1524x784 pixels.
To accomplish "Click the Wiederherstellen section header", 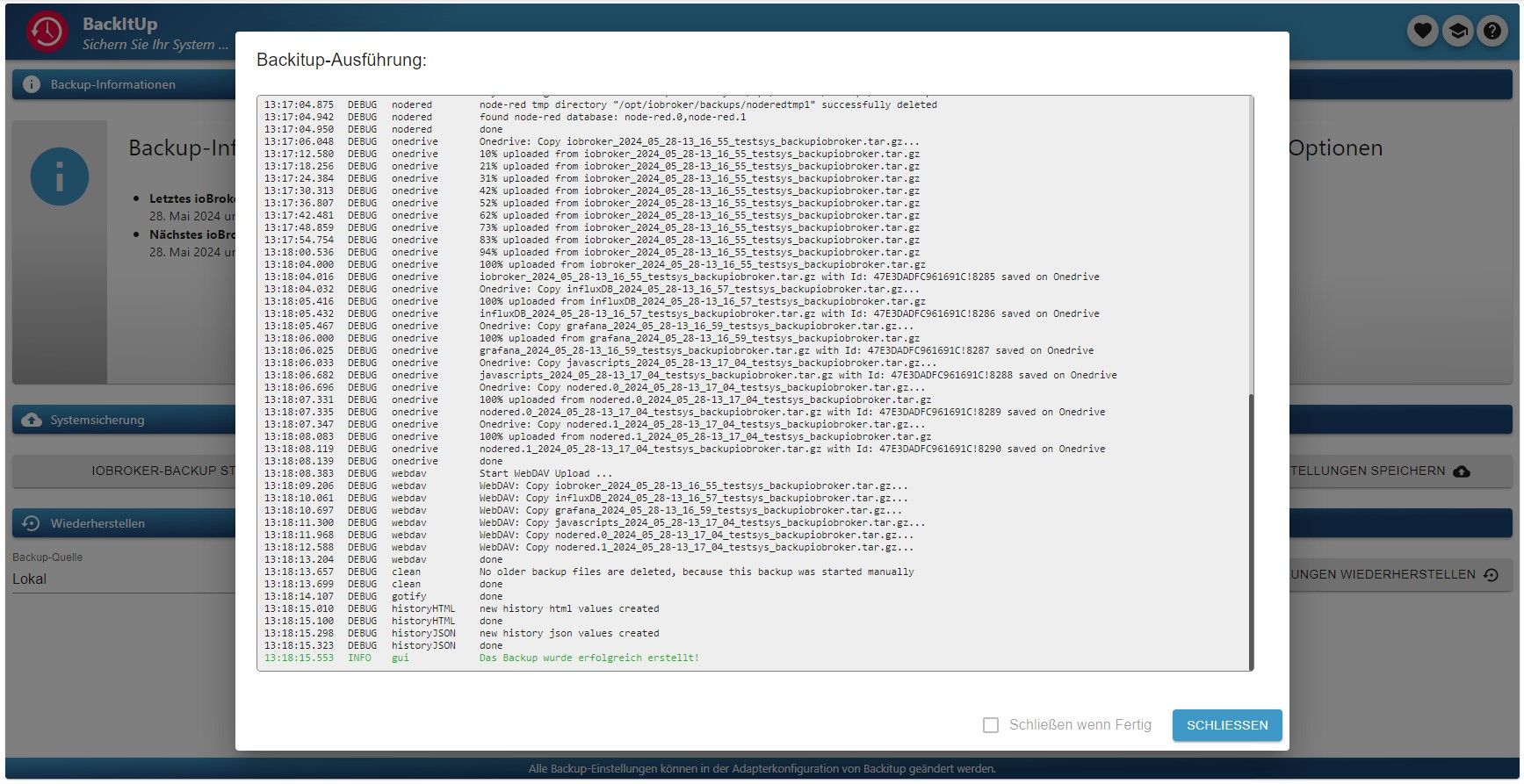I will pos(124,523).
